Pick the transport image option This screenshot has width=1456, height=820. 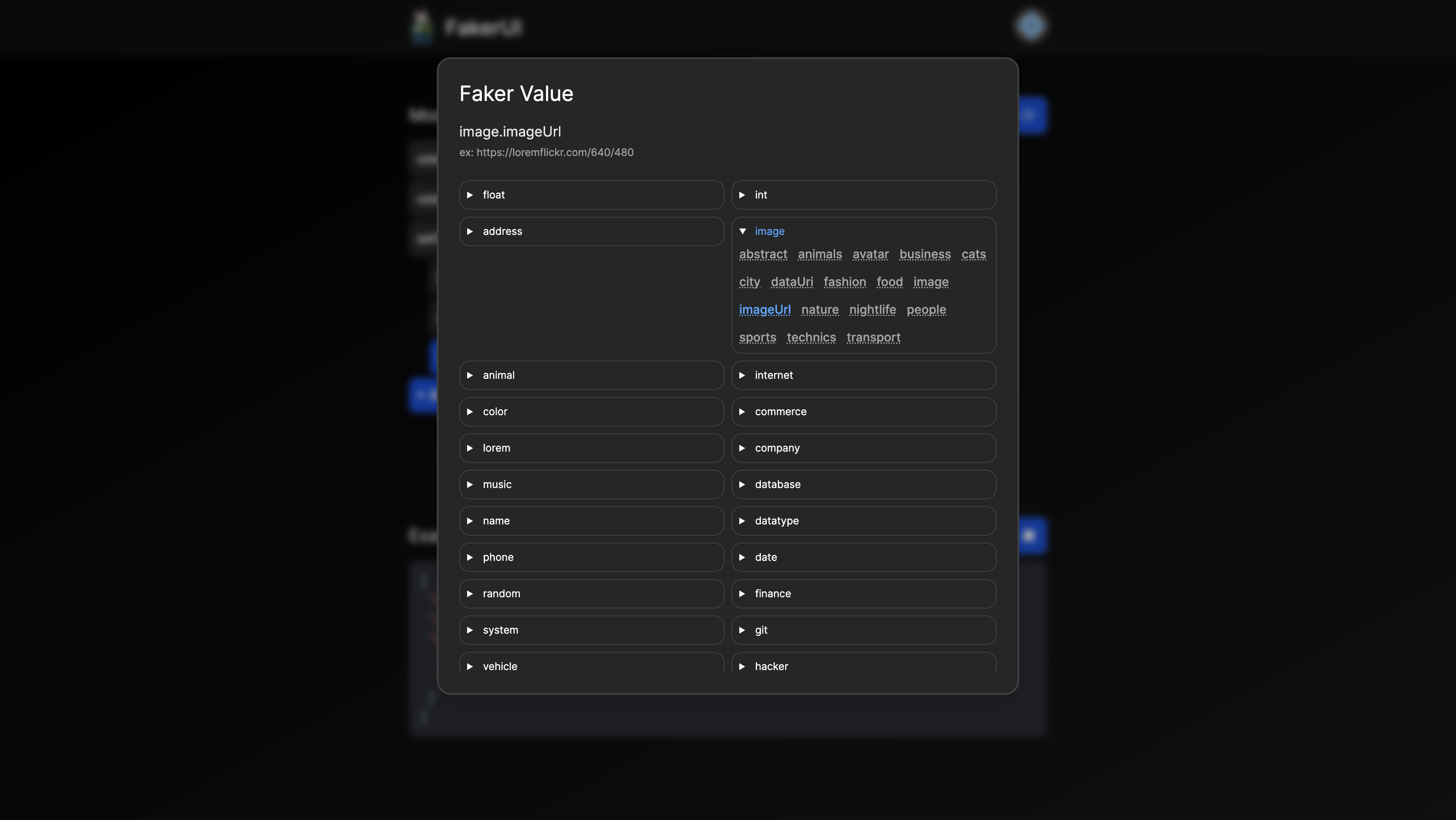coord(873,337)
